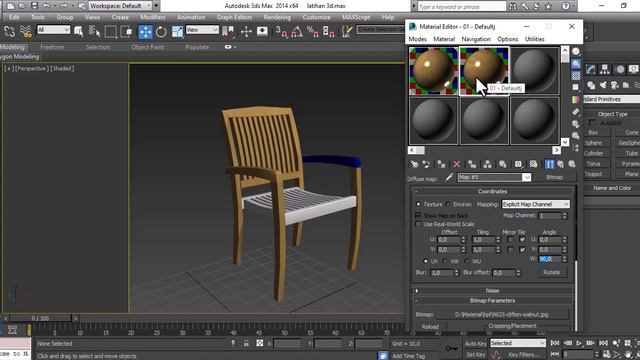This screenshot has height=360, width=640.
Task: Click Assign Material to Selection icon
Action: pyautogui.click(x=441, y=164)
